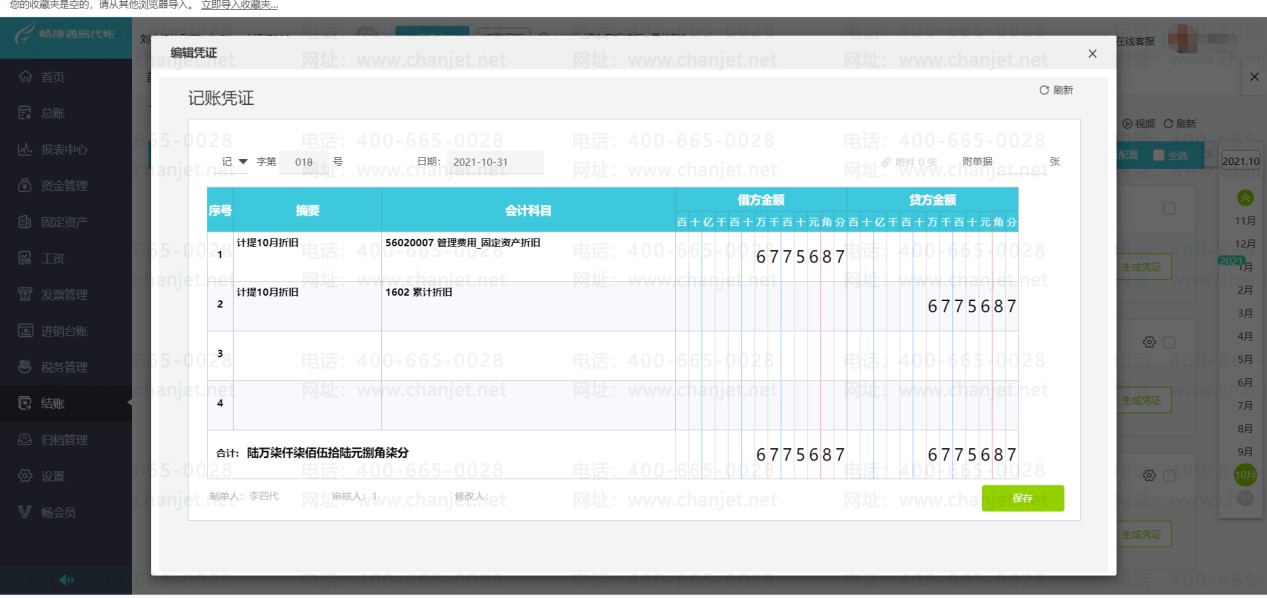1267x598 pixels.
Task: Play the 视频 video icon in background page
Action: point(1128,124)
